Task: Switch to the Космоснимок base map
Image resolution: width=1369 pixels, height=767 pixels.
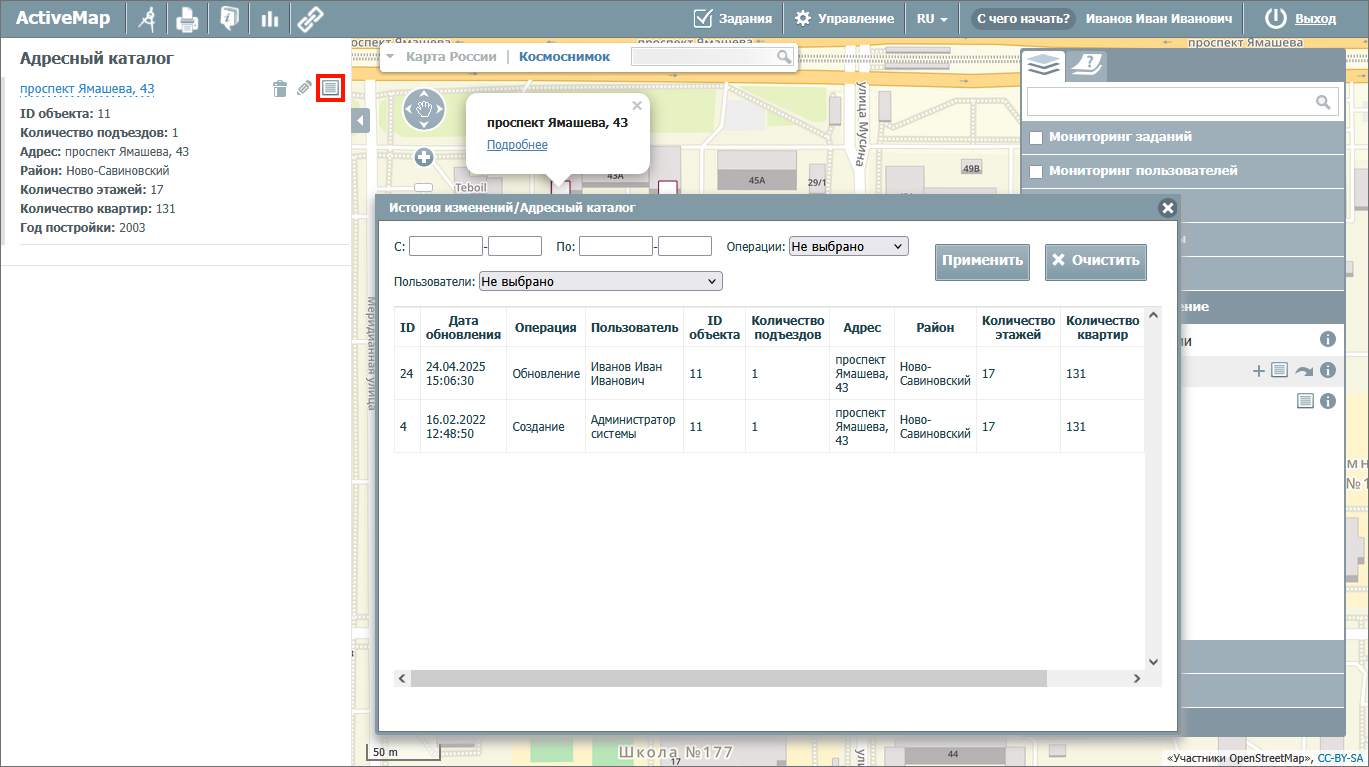Action: click(564, 57)
